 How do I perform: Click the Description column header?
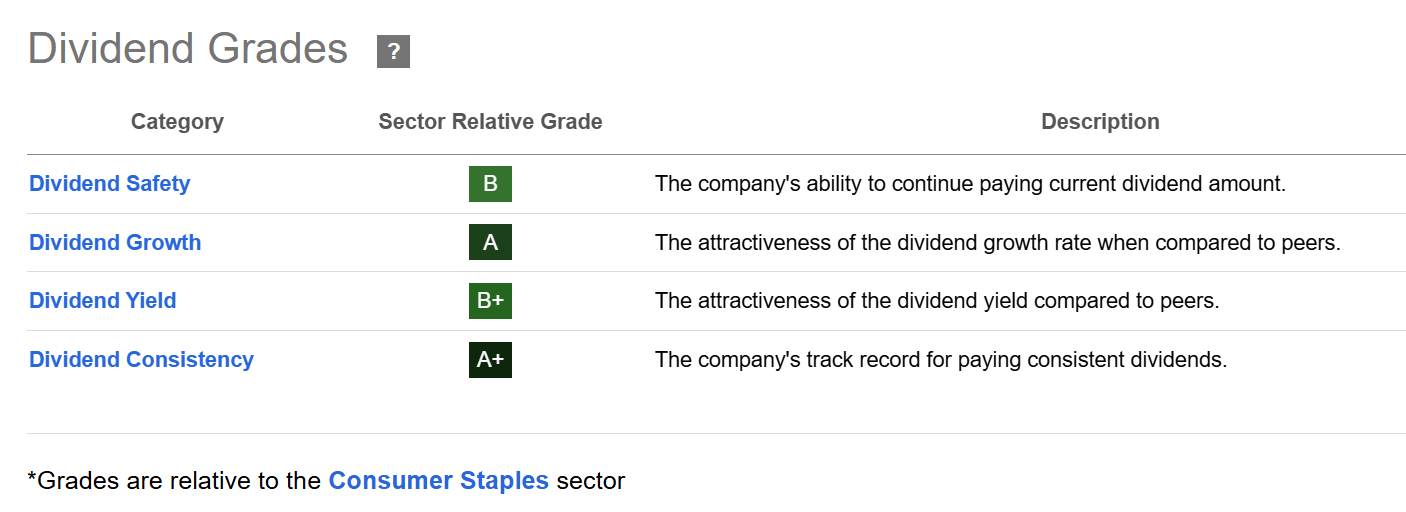pyautogui.click(x=1100, y=122)
